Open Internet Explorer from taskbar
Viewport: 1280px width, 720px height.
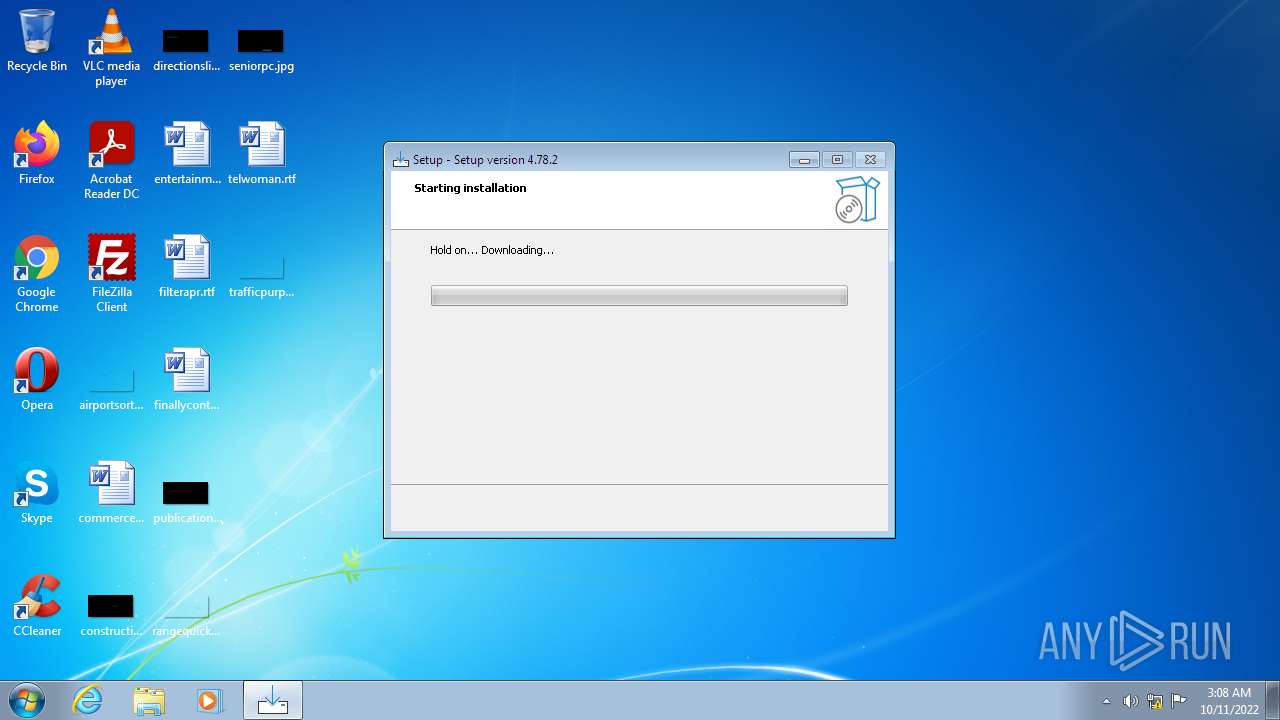(x=88, y=700)
